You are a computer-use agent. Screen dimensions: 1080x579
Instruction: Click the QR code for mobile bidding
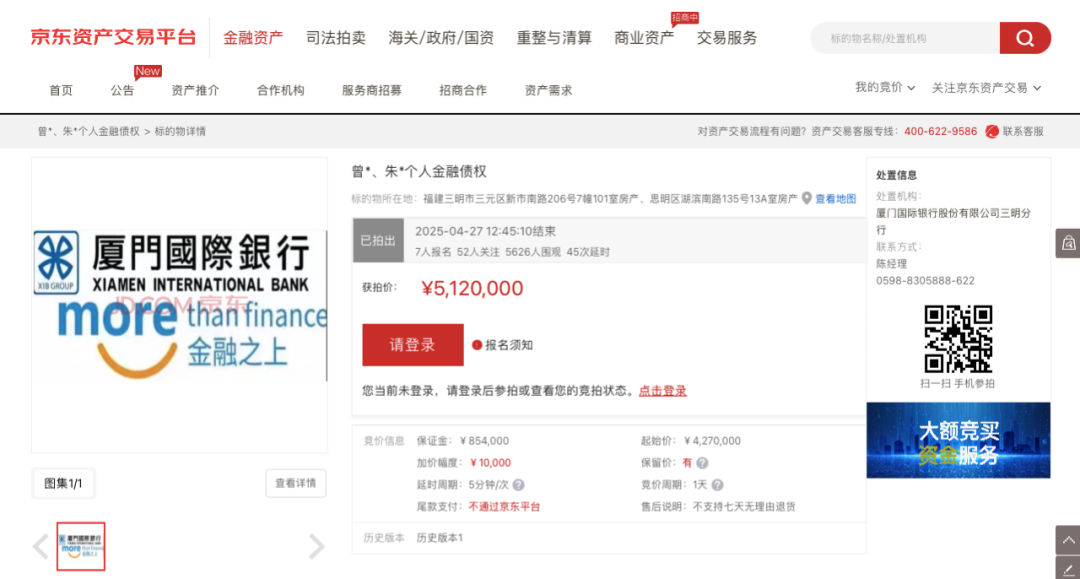pyautogui.click(x=958, y=339)
